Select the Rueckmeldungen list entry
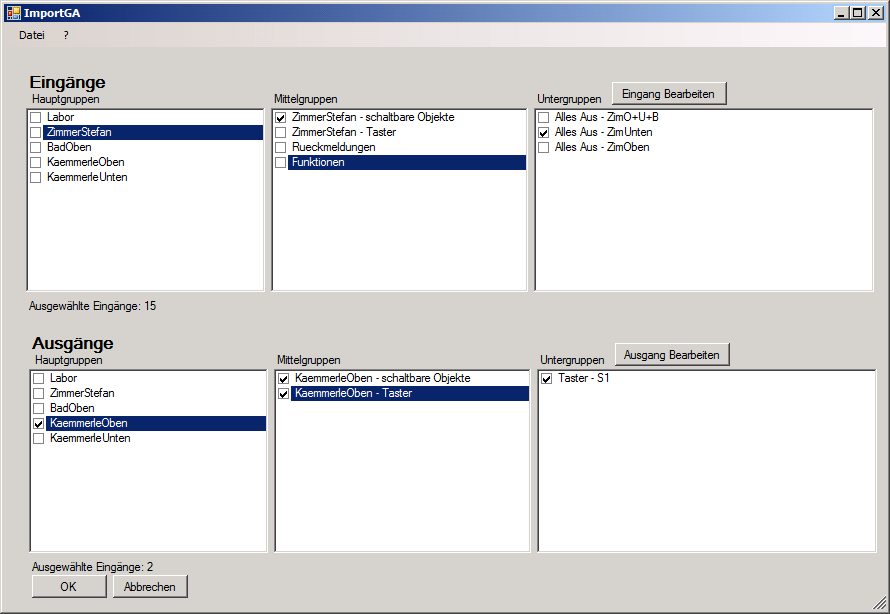This screenshot has width=890, height=614. pos(333,147)
